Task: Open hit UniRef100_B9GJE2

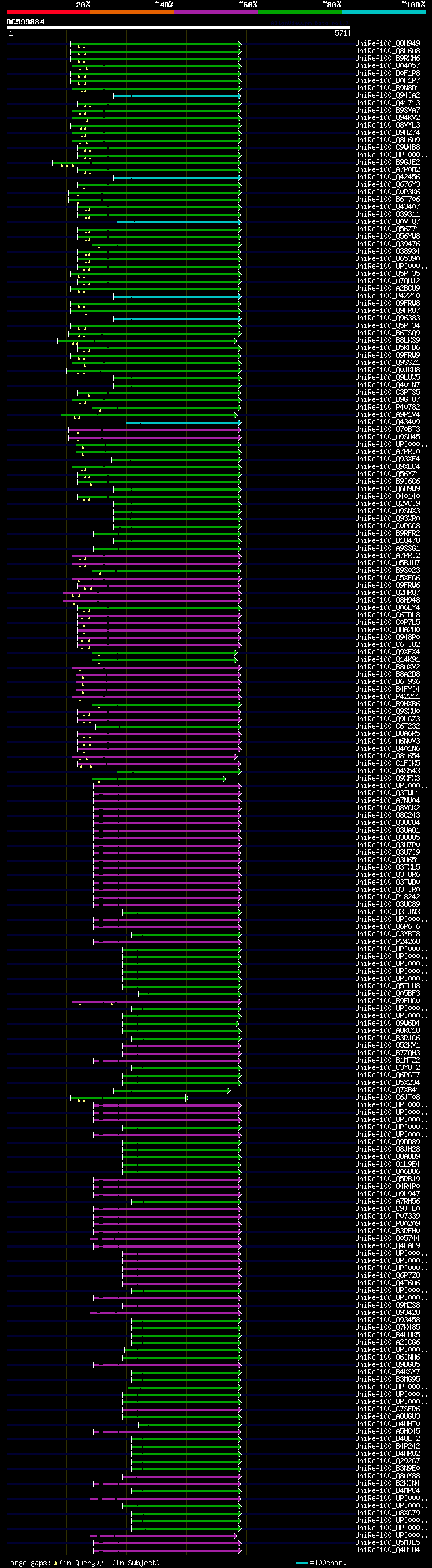Action: point(387,163)
